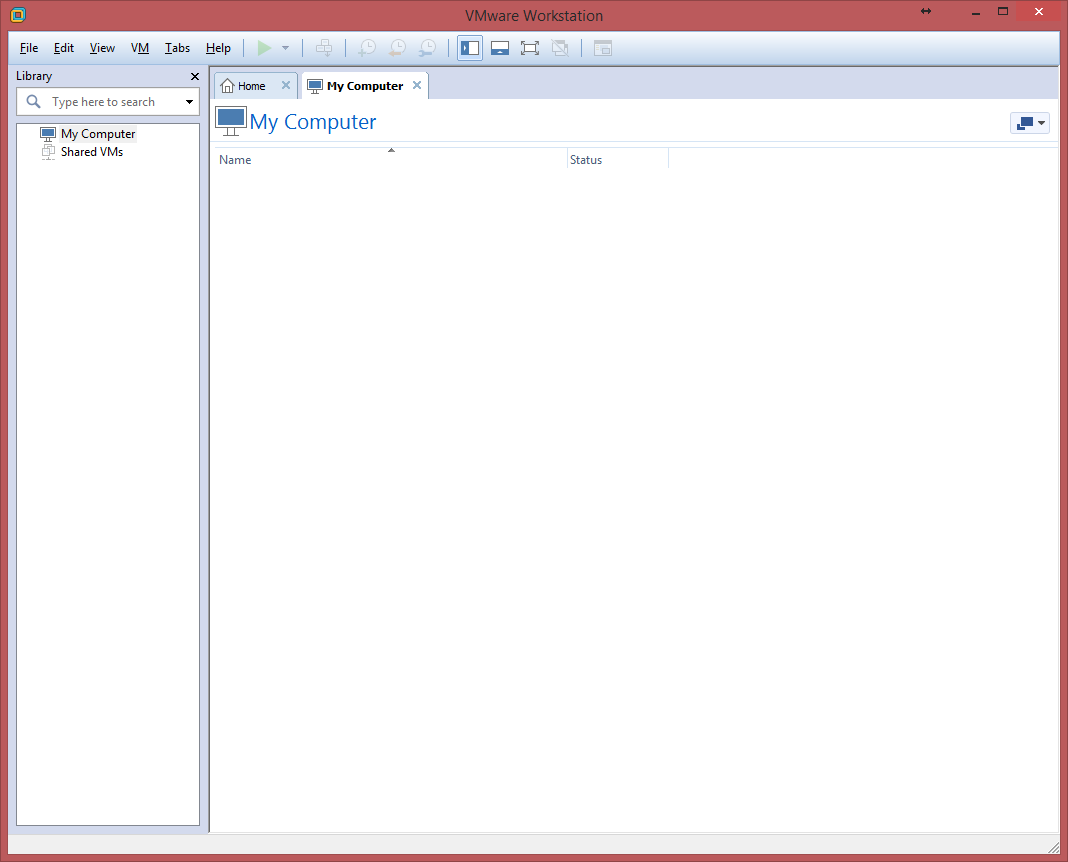The height and width of the screenshot is (862, 1068).
Task: Toggle the Show Library sidebar icon
Action: click(470, 48)
